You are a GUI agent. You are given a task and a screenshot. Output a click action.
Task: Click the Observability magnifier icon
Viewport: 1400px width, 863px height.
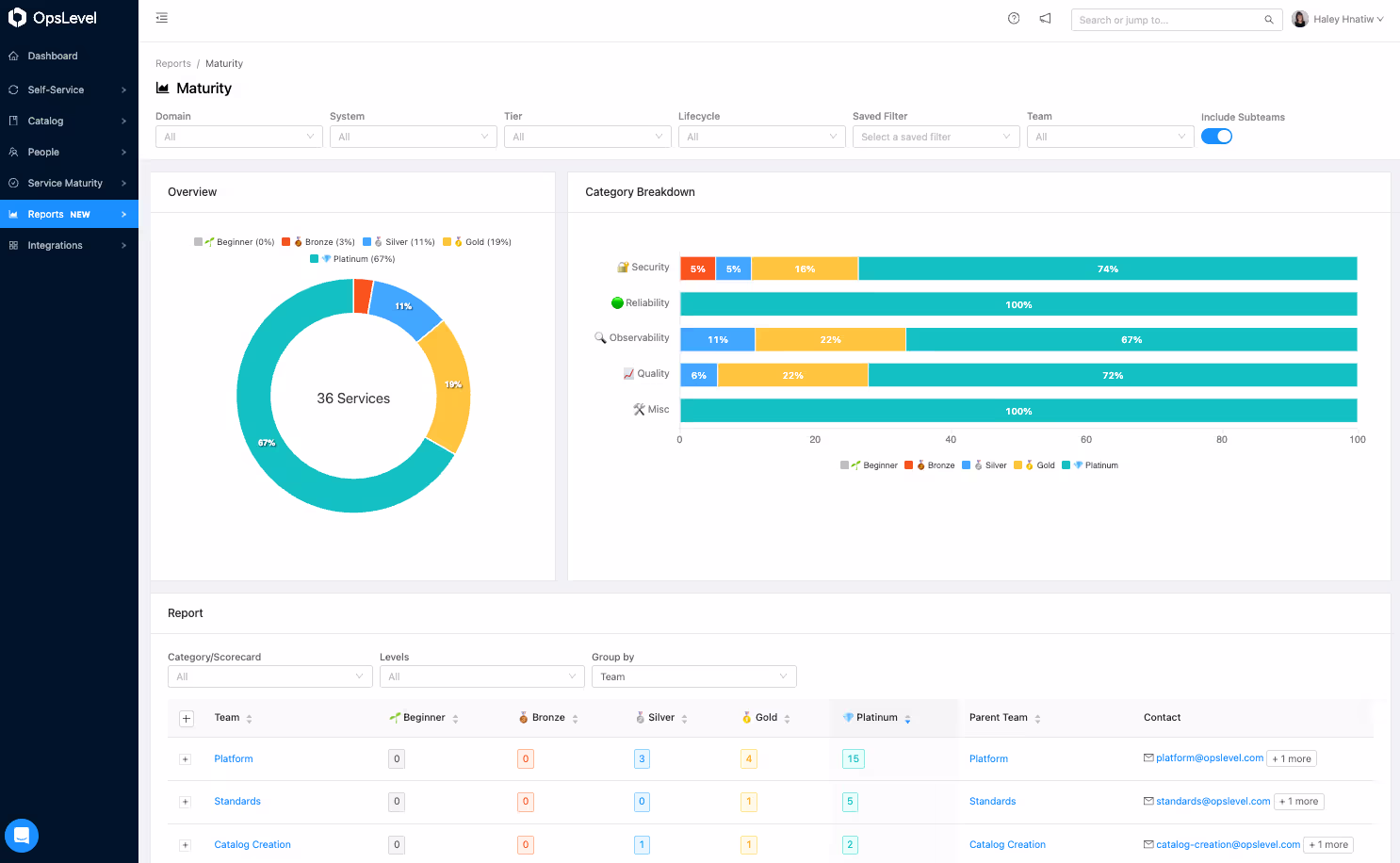600,338
